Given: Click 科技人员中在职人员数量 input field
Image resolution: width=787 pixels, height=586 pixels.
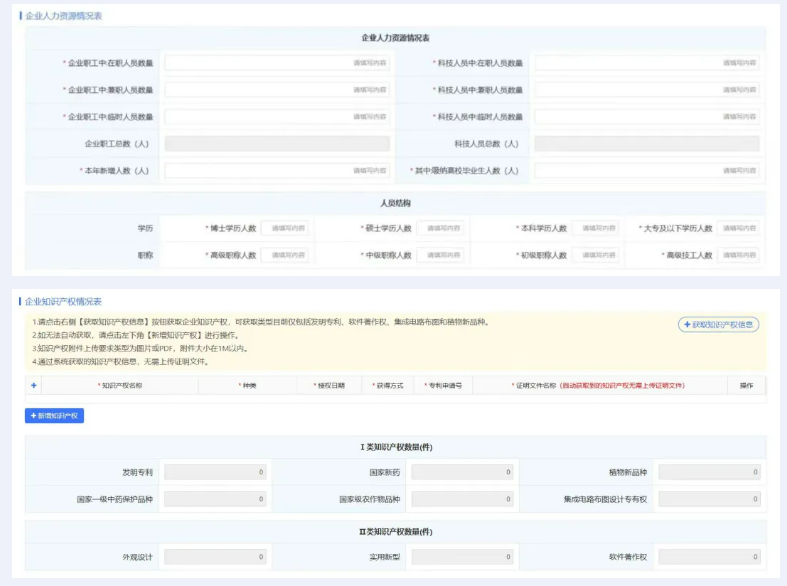Looking at the screenshot, I should [x=646, y=63].
